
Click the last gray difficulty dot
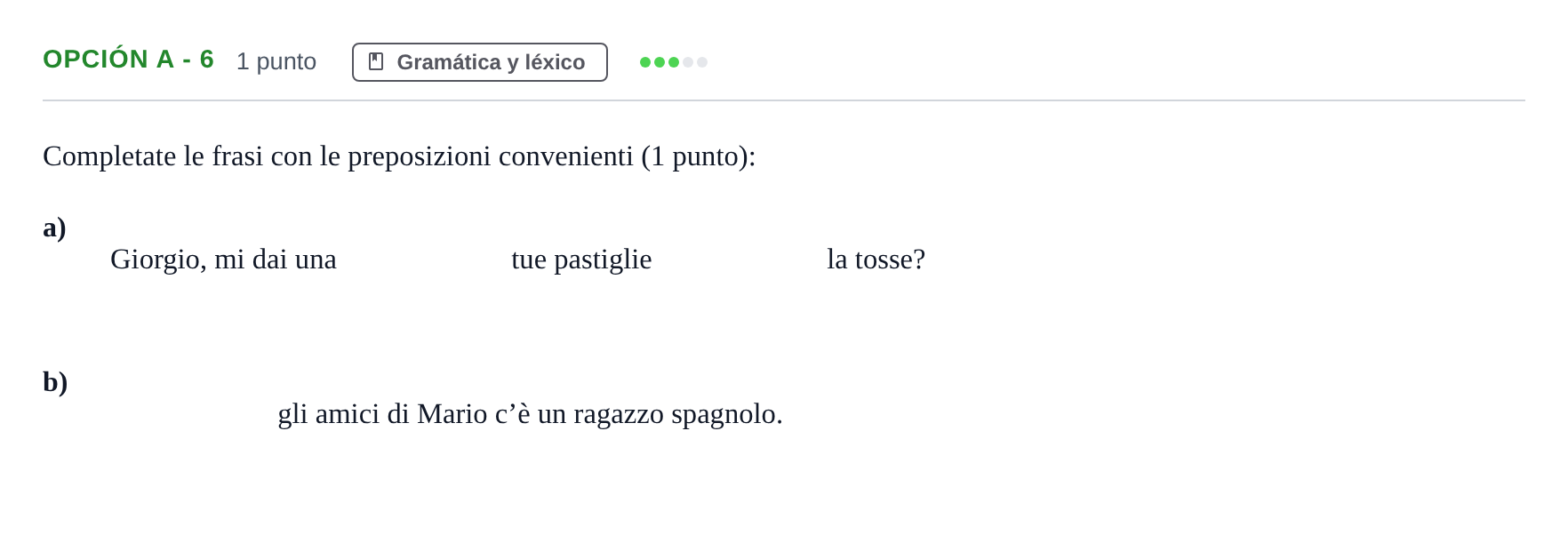(702, 62)
